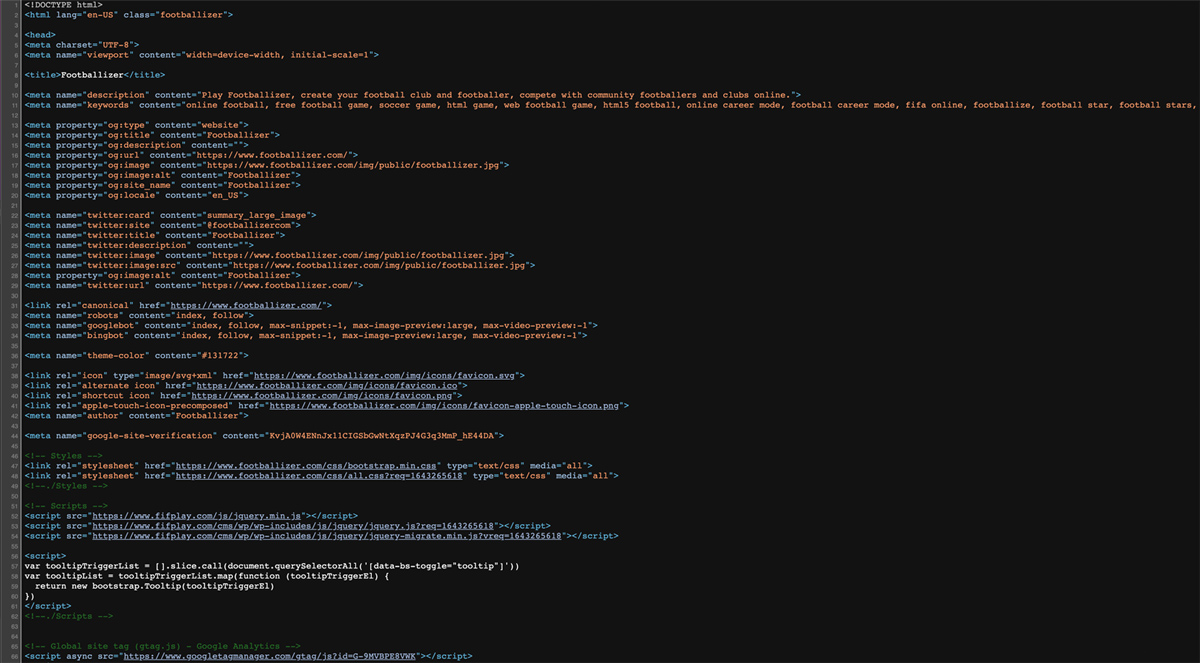
Task: Click the <!DOCTYPE html> declaration text
Action: tap(63, 5)
